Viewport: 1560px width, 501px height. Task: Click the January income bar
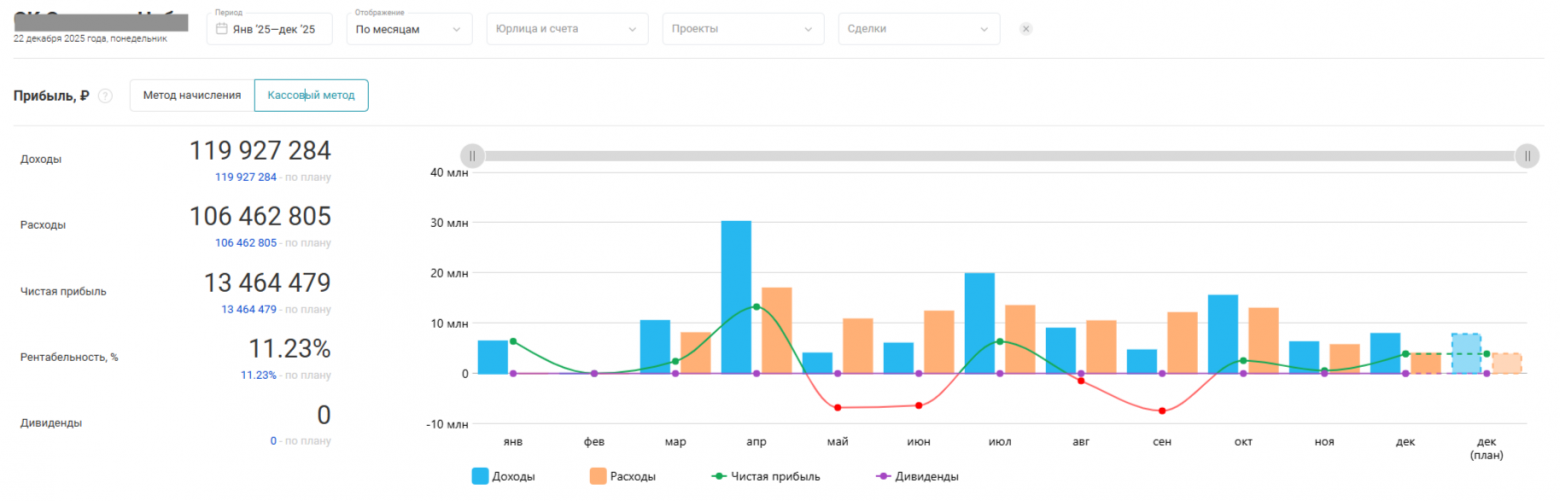(x=493, y=357)
